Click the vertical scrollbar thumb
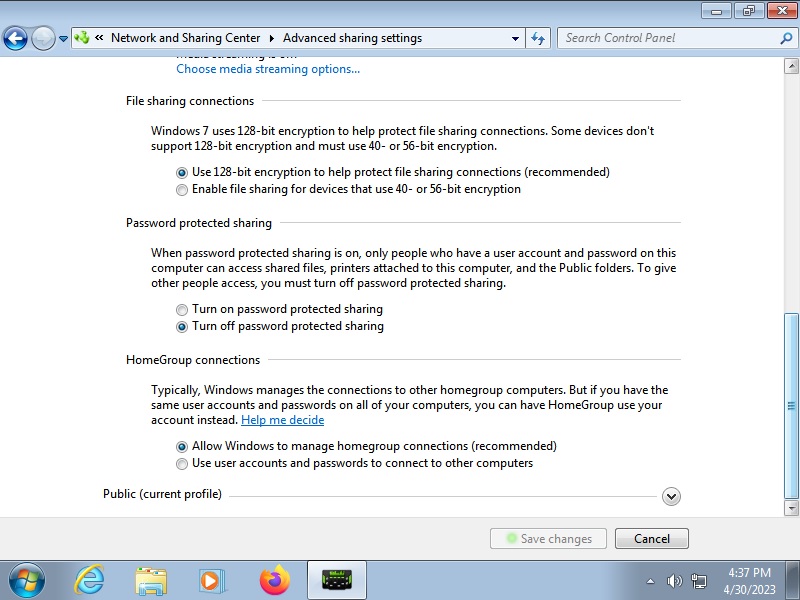Image resolution: width=800 pixels, height=600 pixels. coord(791,406)
